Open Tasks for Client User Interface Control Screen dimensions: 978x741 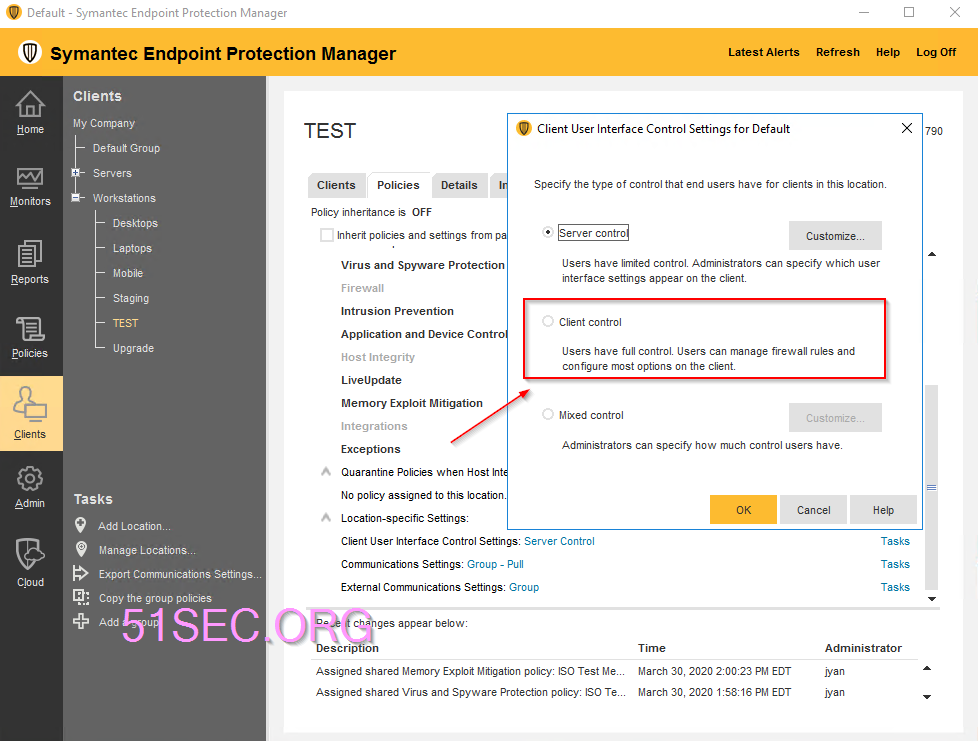coord(895,541)
